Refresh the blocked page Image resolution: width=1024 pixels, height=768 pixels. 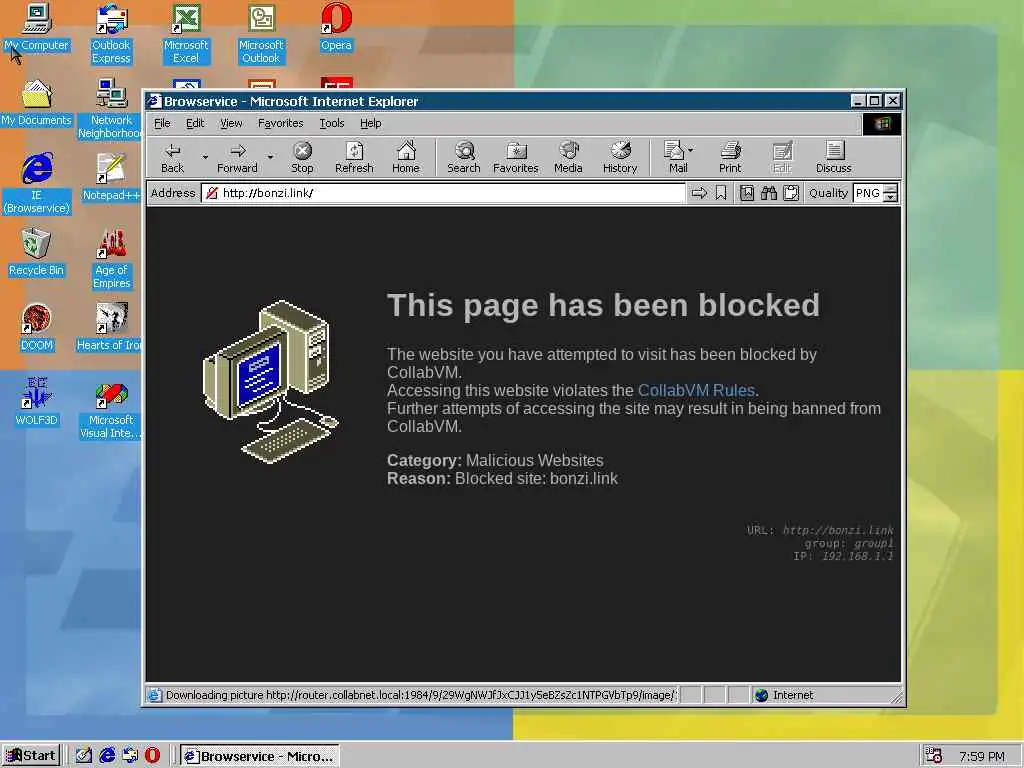354,157
